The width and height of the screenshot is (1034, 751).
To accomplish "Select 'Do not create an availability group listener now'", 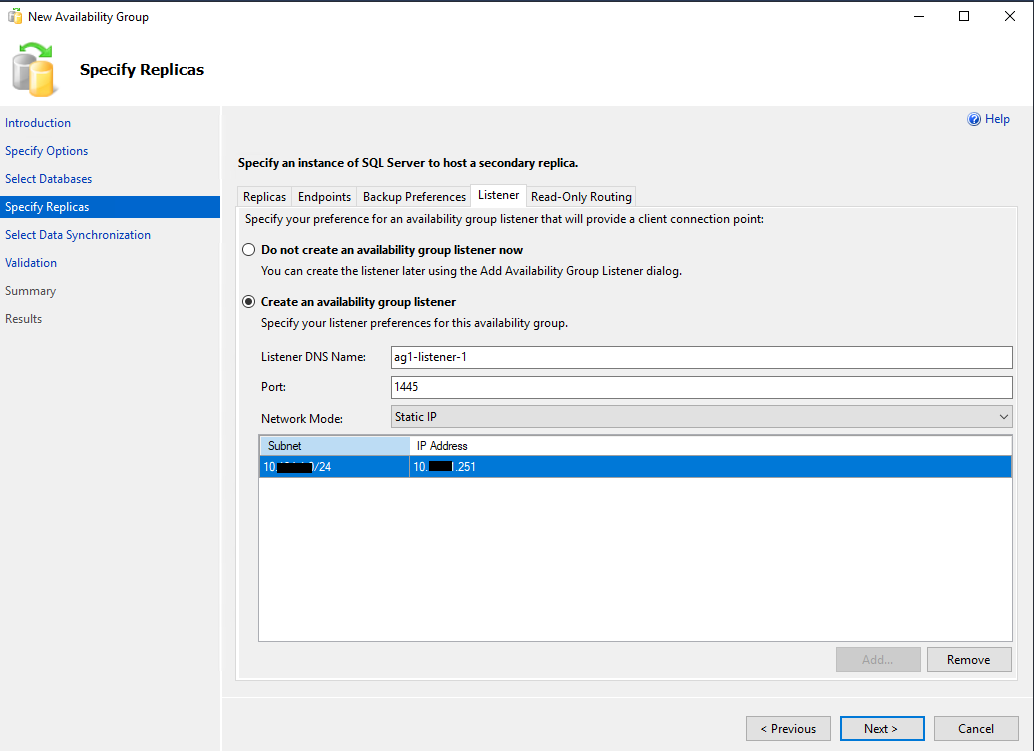I will [x=249, y=250].
